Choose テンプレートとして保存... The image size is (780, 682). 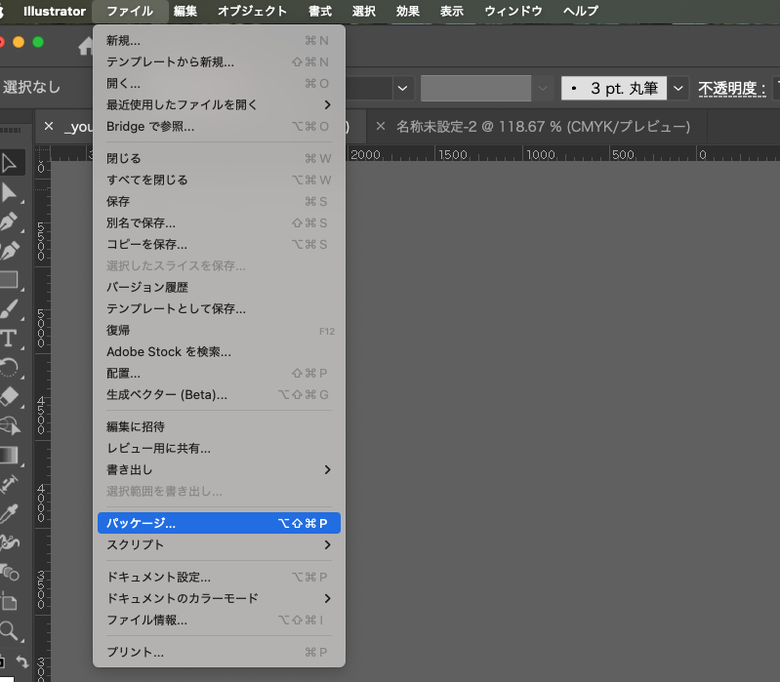click(x=219, y=309)
